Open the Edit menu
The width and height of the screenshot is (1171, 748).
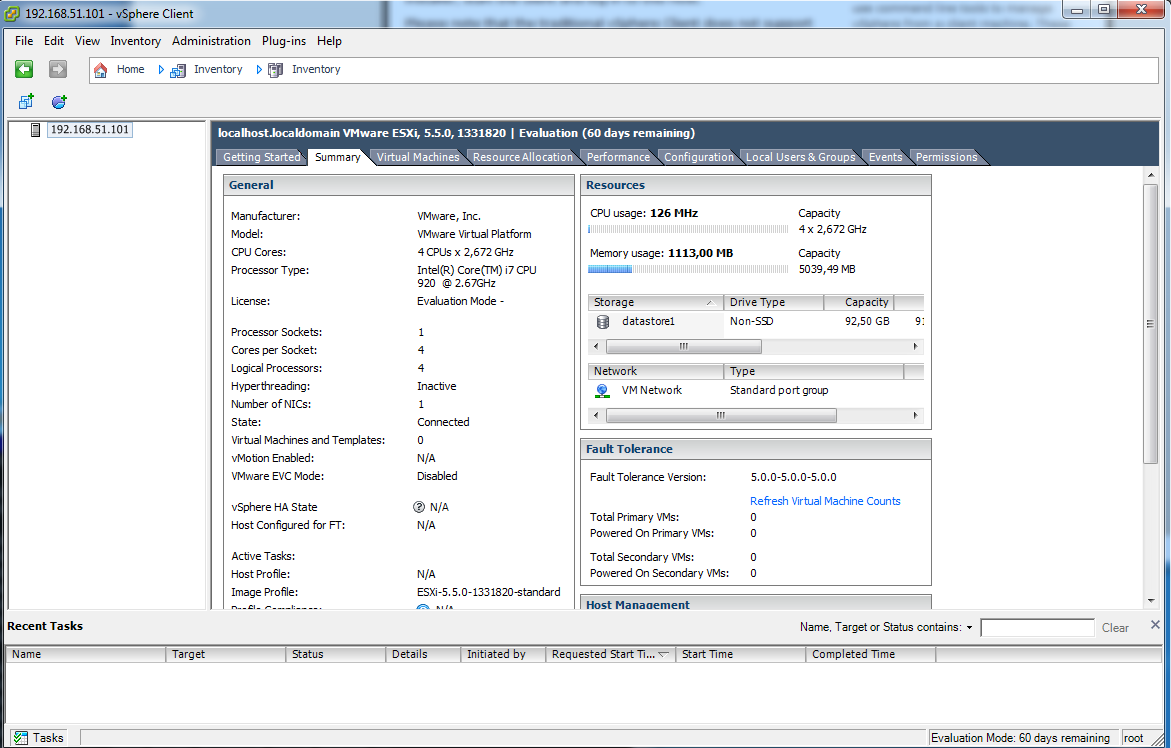tap(54, 41)
